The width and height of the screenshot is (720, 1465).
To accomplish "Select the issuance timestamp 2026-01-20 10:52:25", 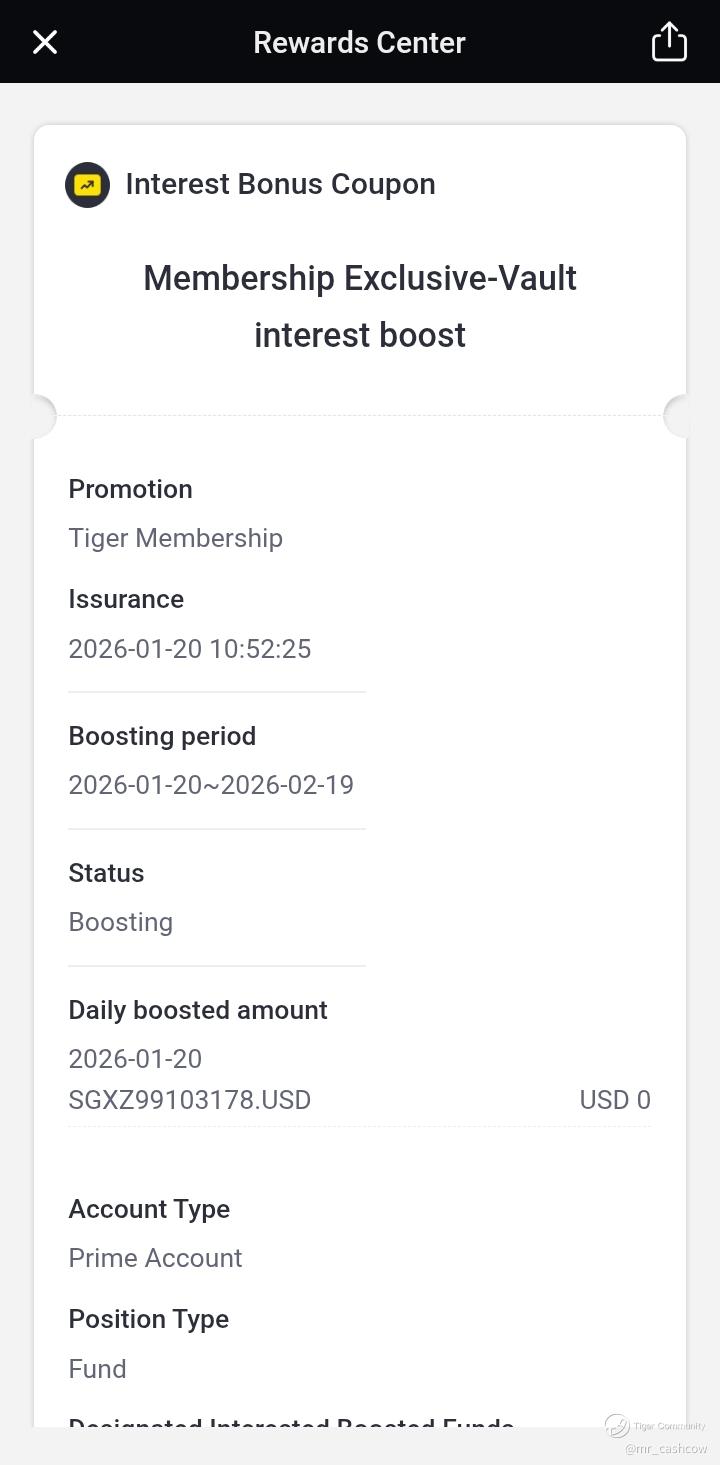I will tap(190, 649).
